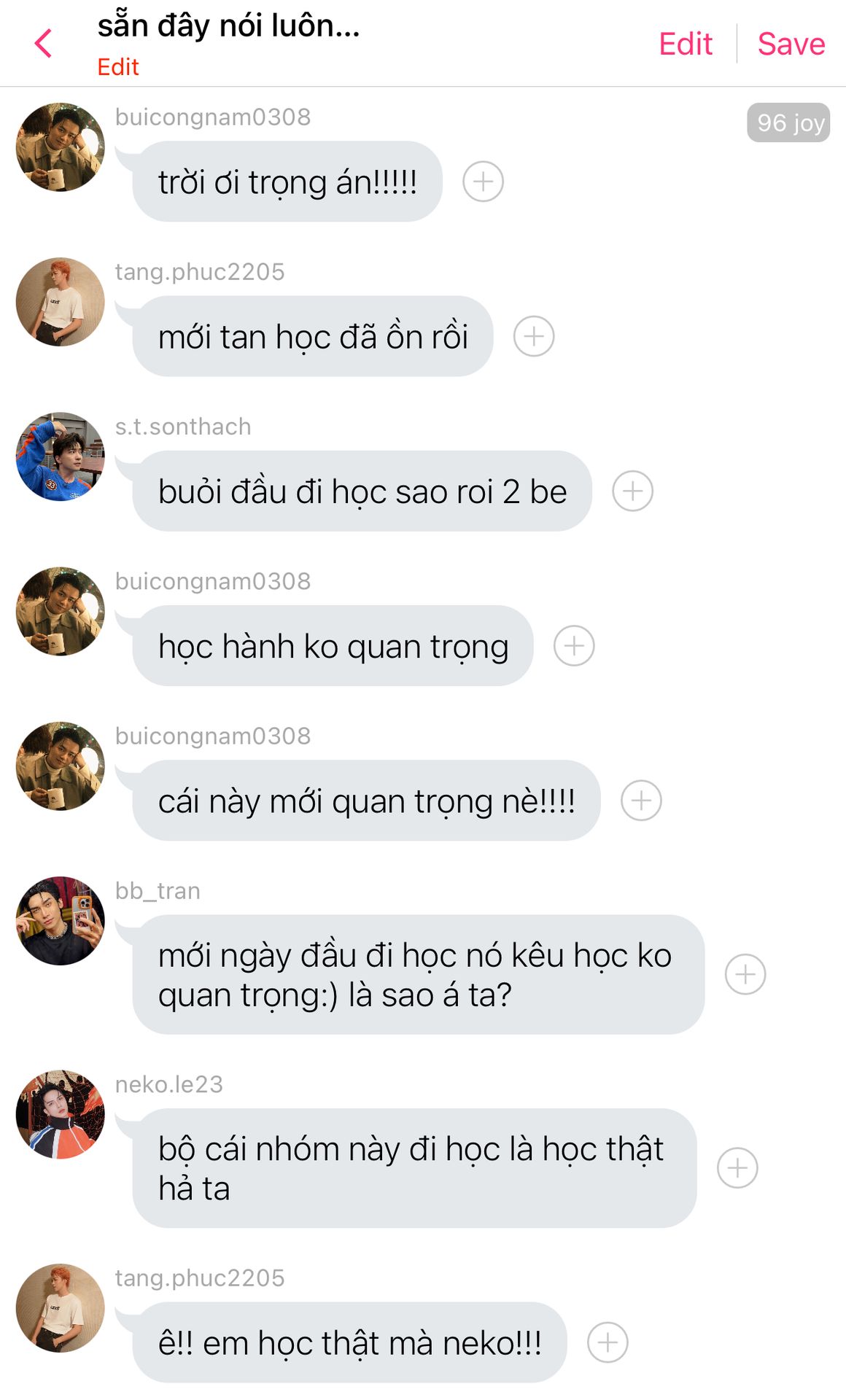Tap the plus icon beside "cái này mới quan trọng nè!!!!"

click(x=641, y=801)
